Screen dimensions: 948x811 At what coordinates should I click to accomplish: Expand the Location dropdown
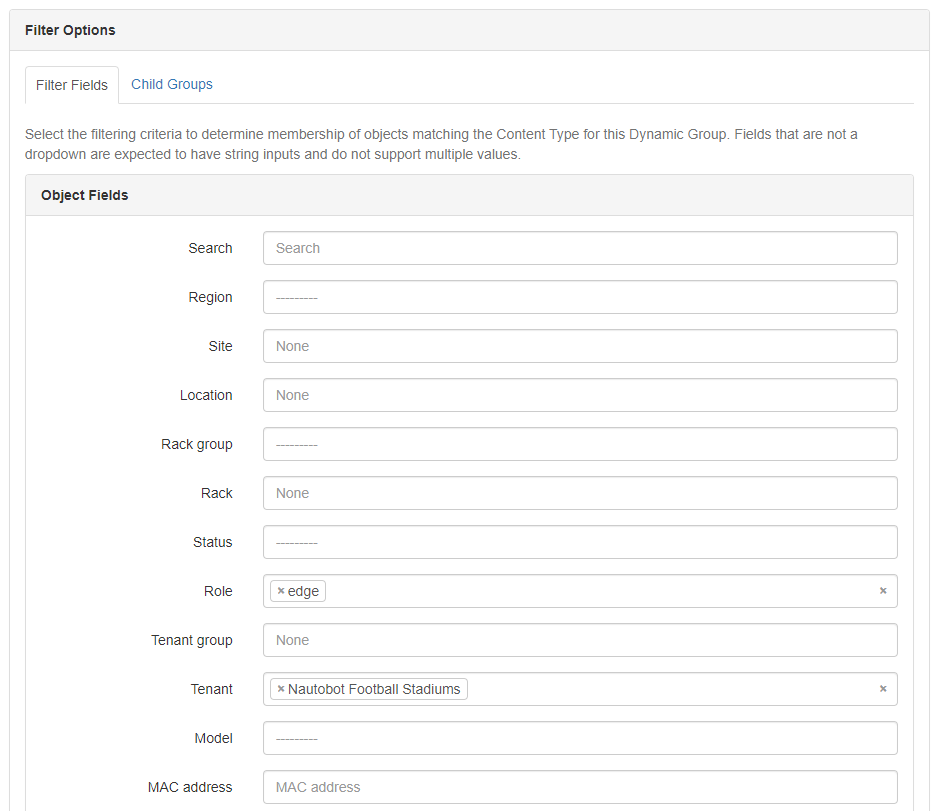(x=580, y=395)
